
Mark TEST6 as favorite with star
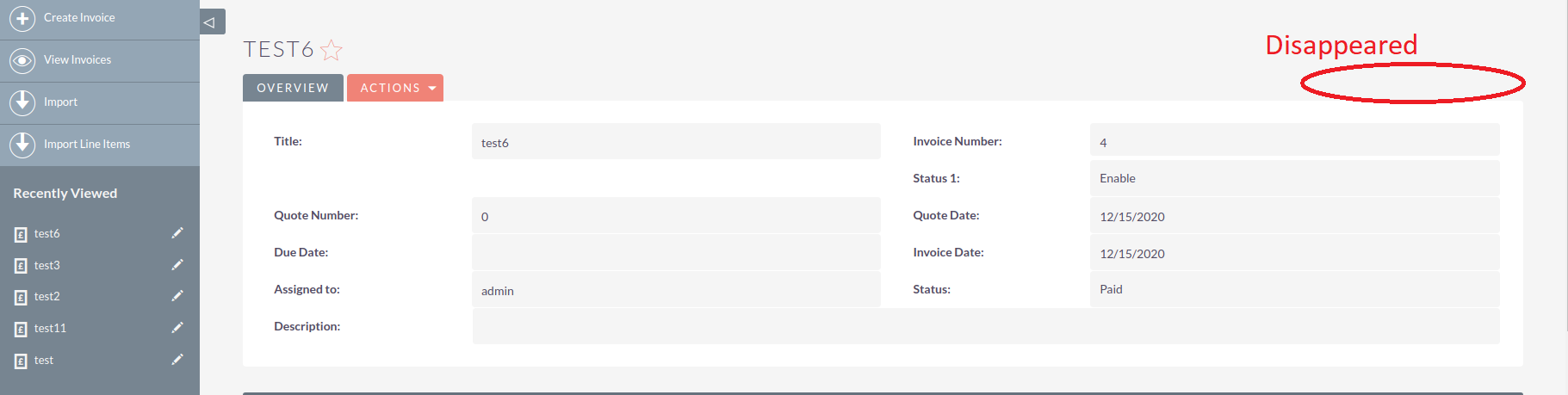pyautogui.click(x=332, y=50)
